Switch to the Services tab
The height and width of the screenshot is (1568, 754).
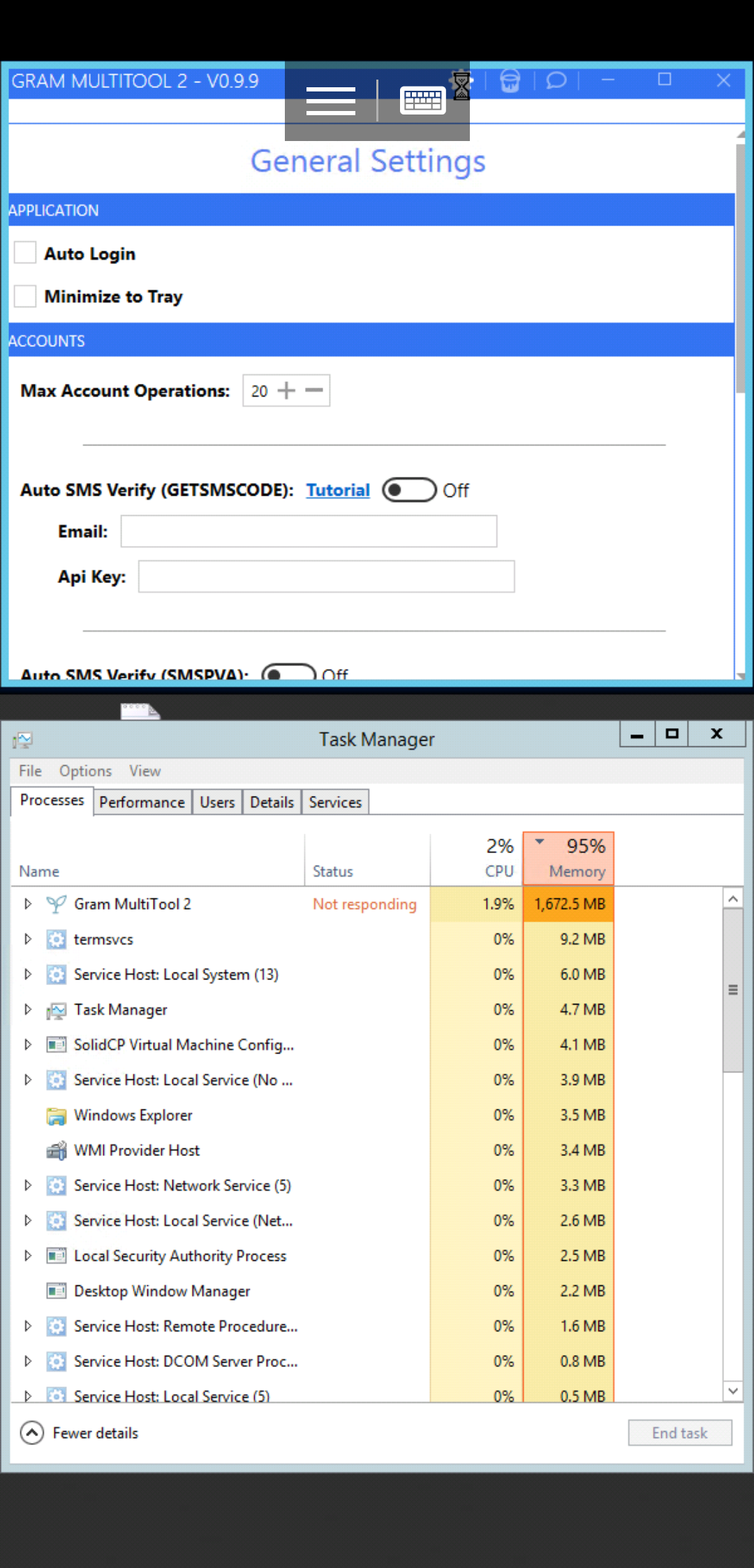pyautogui.click(x=335, y=802)
